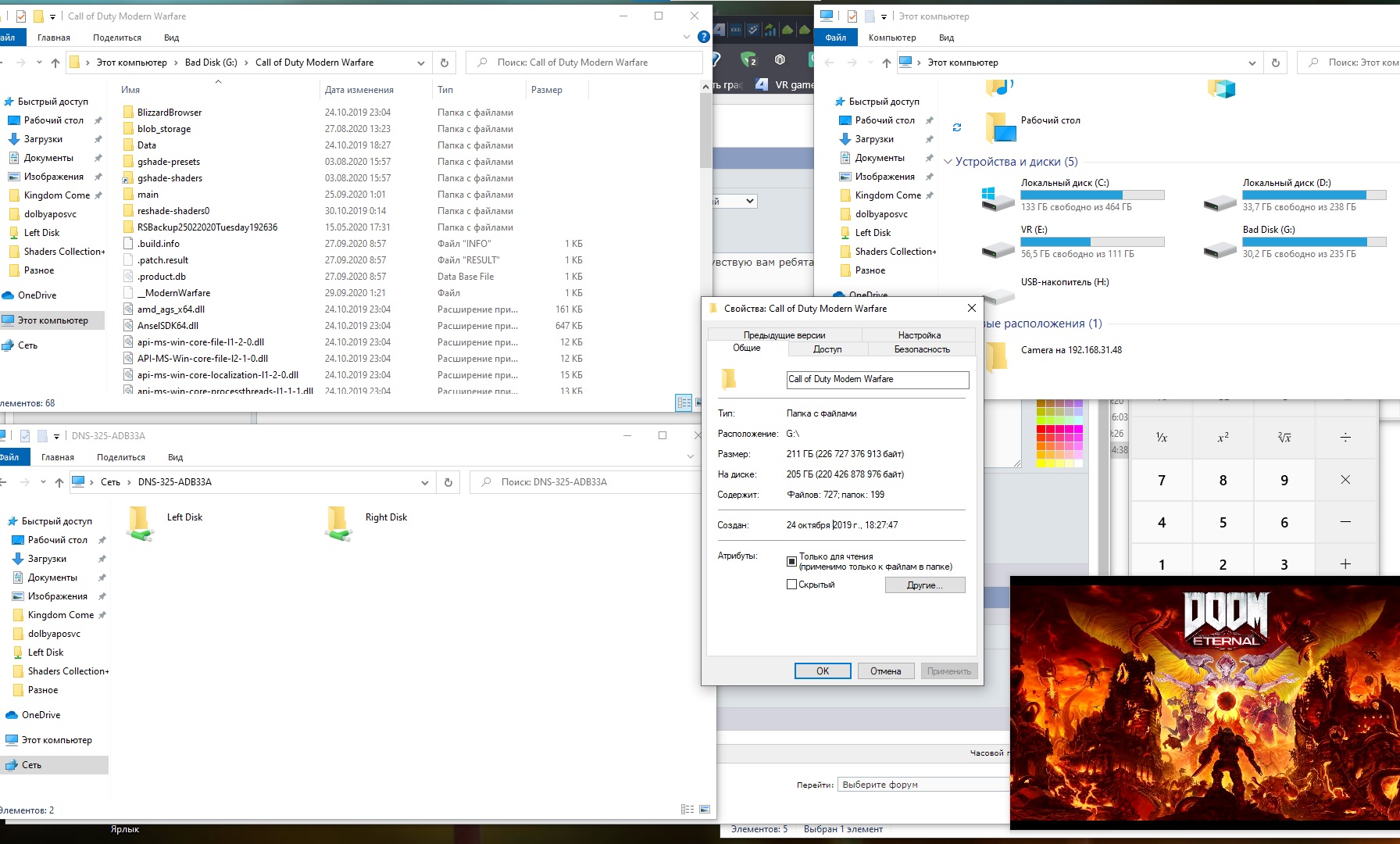
Task: Click the Другие... attributes button
Action: click(x=925, y=585)
